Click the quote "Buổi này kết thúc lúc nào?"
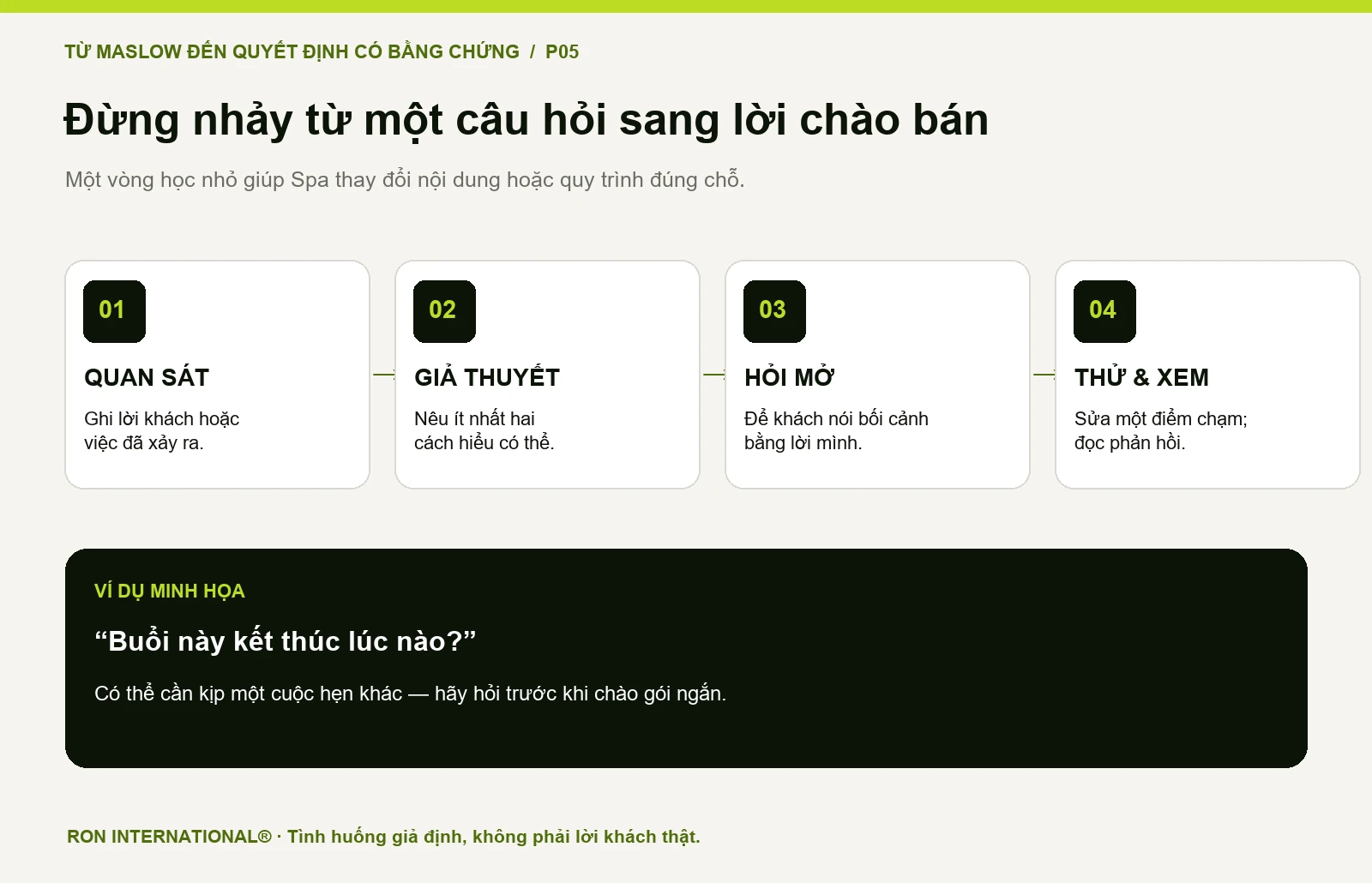 (286, 641)
